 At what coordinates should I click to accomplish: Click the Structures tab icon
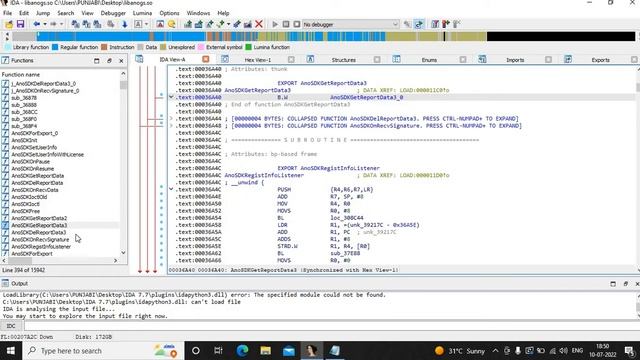310,60
